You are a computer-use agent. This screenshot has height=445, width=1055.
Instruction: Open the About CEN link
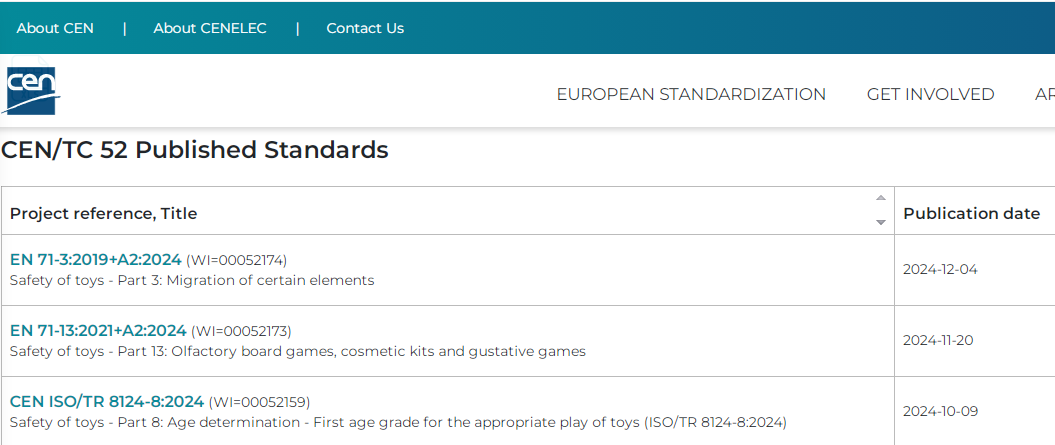(55, 28)
